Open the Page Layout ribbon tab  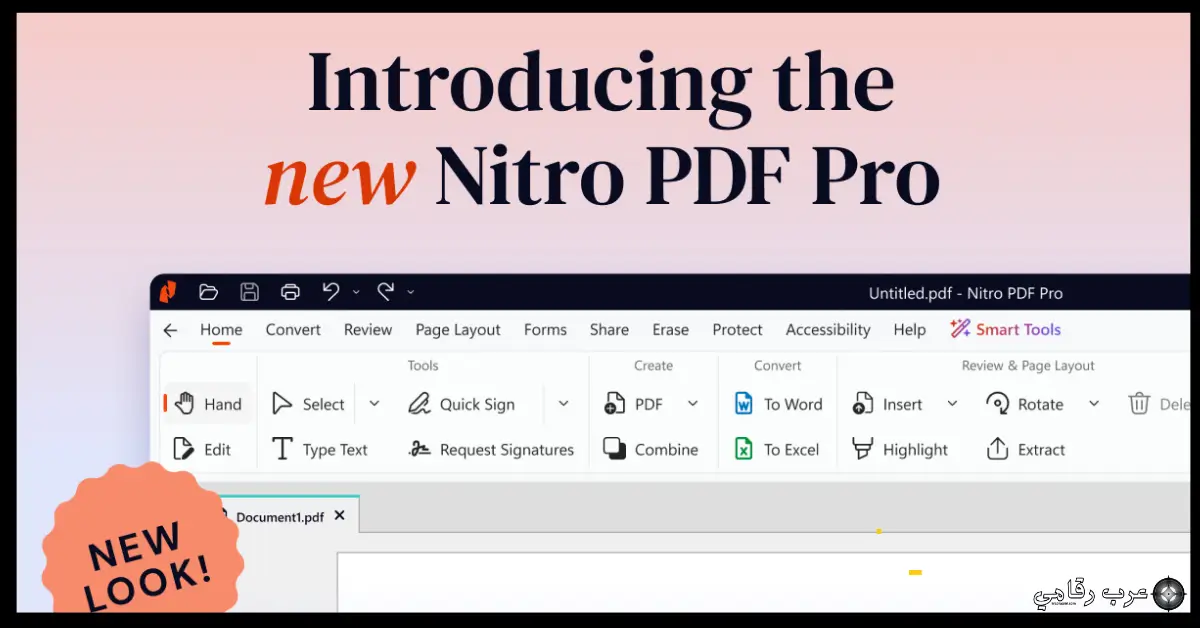point(458,330)
